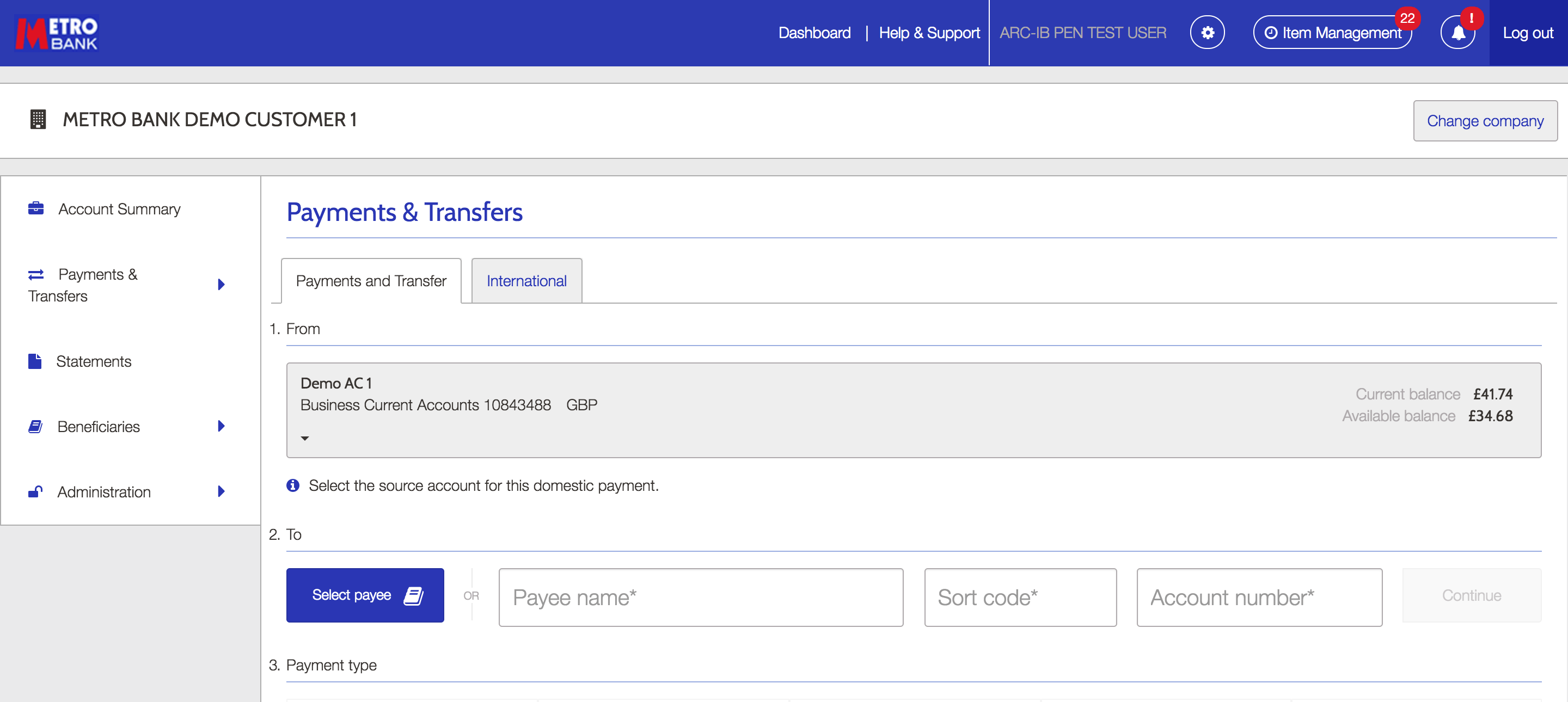Click the address book icon in Select payee
The width and height of the screenshot is (1568, 702).
413,595
